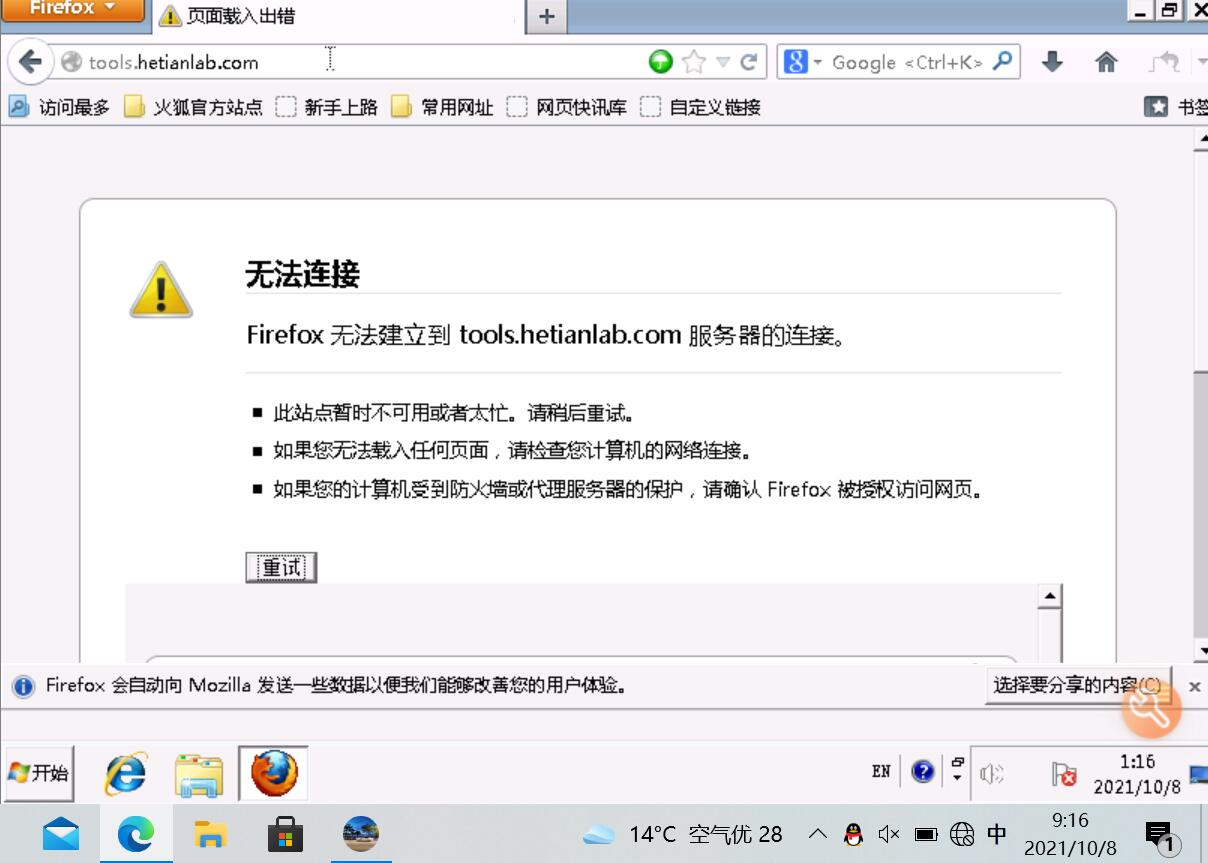Open file explorer in inner taskbar

(x=199, y=774)
